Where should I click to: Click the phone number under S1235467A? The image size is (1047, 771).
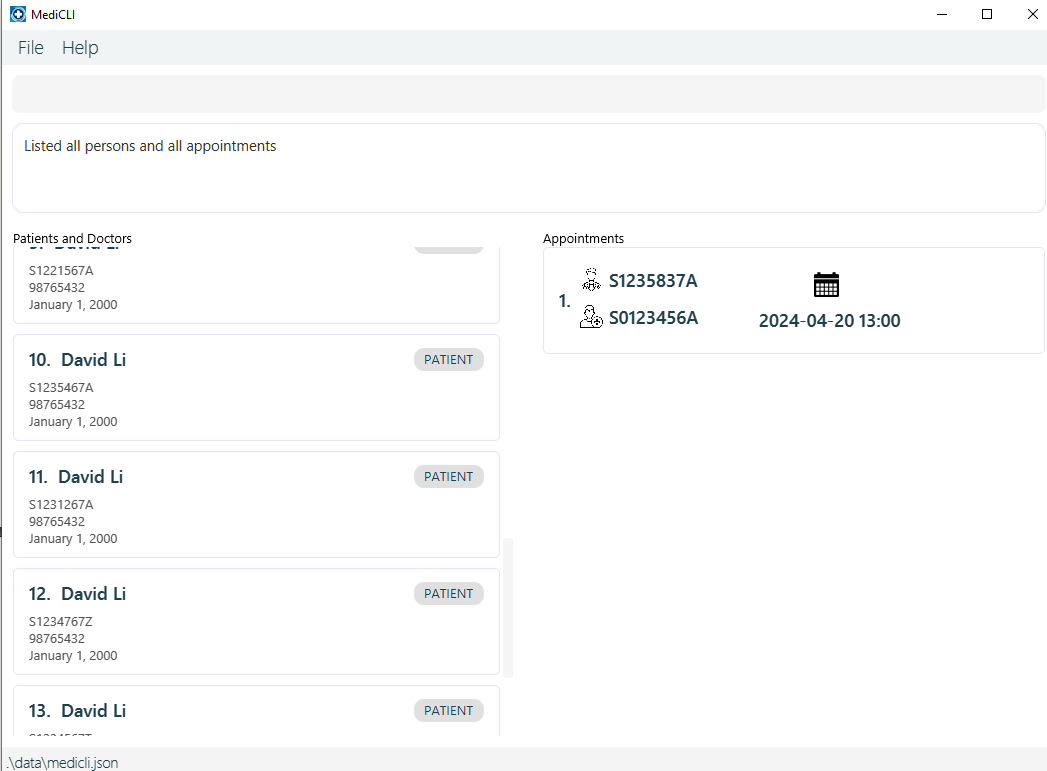click(x=57, y=405)
